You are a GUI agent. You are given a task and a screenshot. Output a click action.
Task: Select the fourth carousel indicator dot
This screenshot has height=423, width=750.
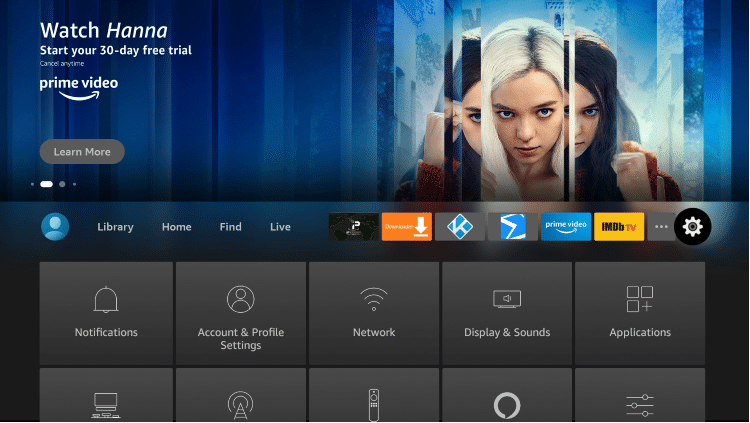(x=74, y=184)
